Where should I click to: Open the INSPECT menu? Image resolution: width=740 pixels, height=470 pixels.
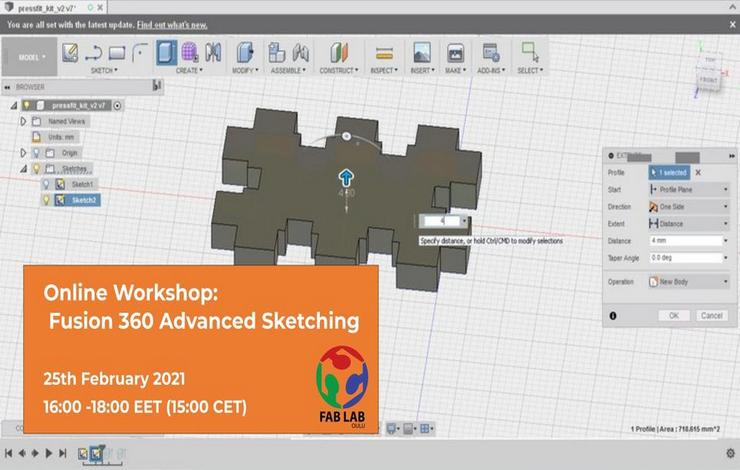384,70
